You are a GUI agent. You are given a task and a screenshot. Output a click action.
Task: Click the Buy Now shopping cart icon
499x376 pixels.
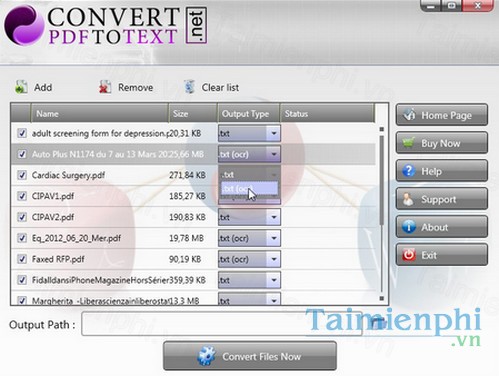tap(409, 143)
